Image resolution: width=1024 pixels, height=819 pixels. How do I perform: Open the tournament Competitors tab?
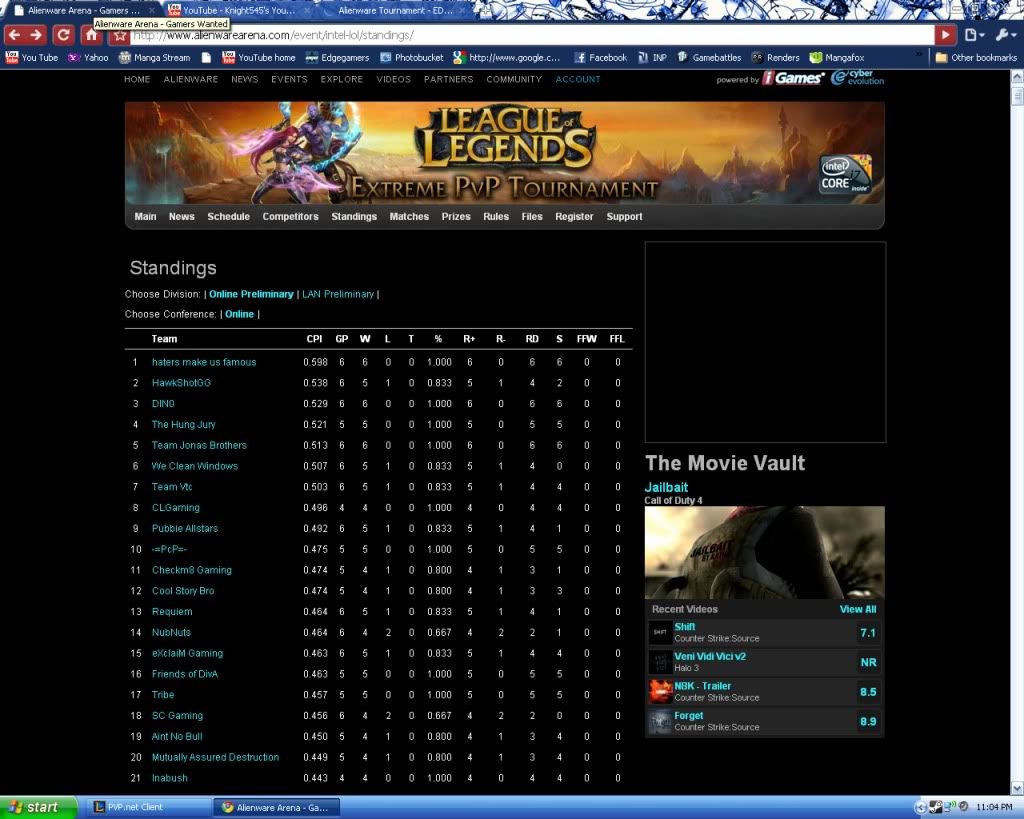(291, 216)
